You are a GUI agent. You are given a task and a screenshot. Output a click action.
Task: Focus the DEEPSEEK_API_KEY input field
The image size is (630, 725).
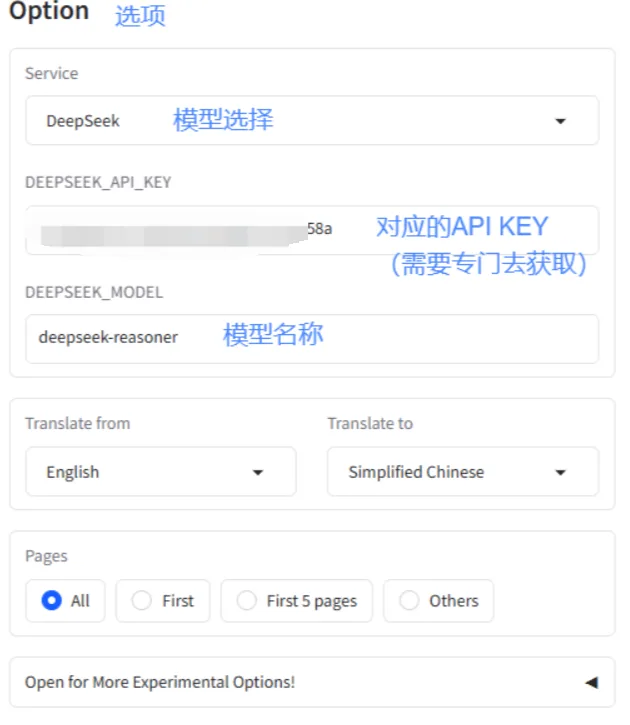click(312, 230)
